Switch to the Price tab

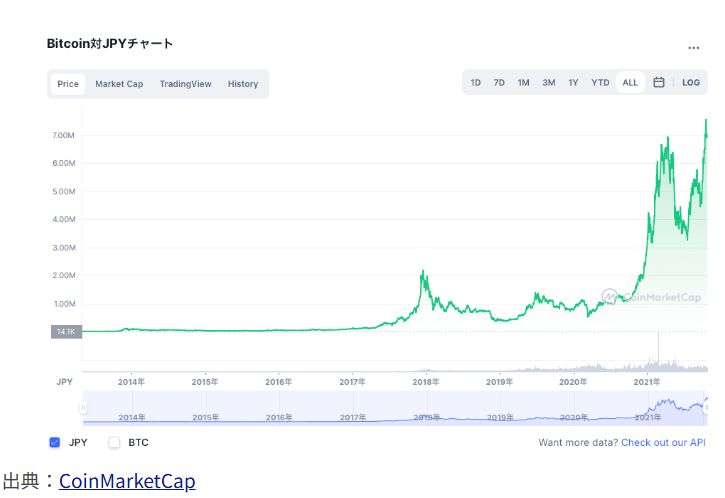tap(68, 84)
